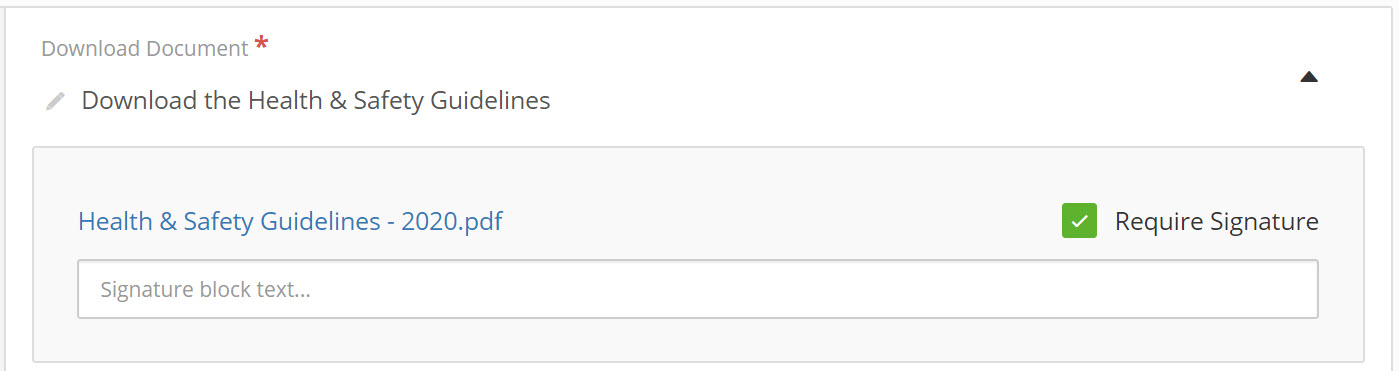The height and width of the screenshot is (371, 1399).
Task: Click the black triangle at the section's right
Action: tap(1309, 77)
